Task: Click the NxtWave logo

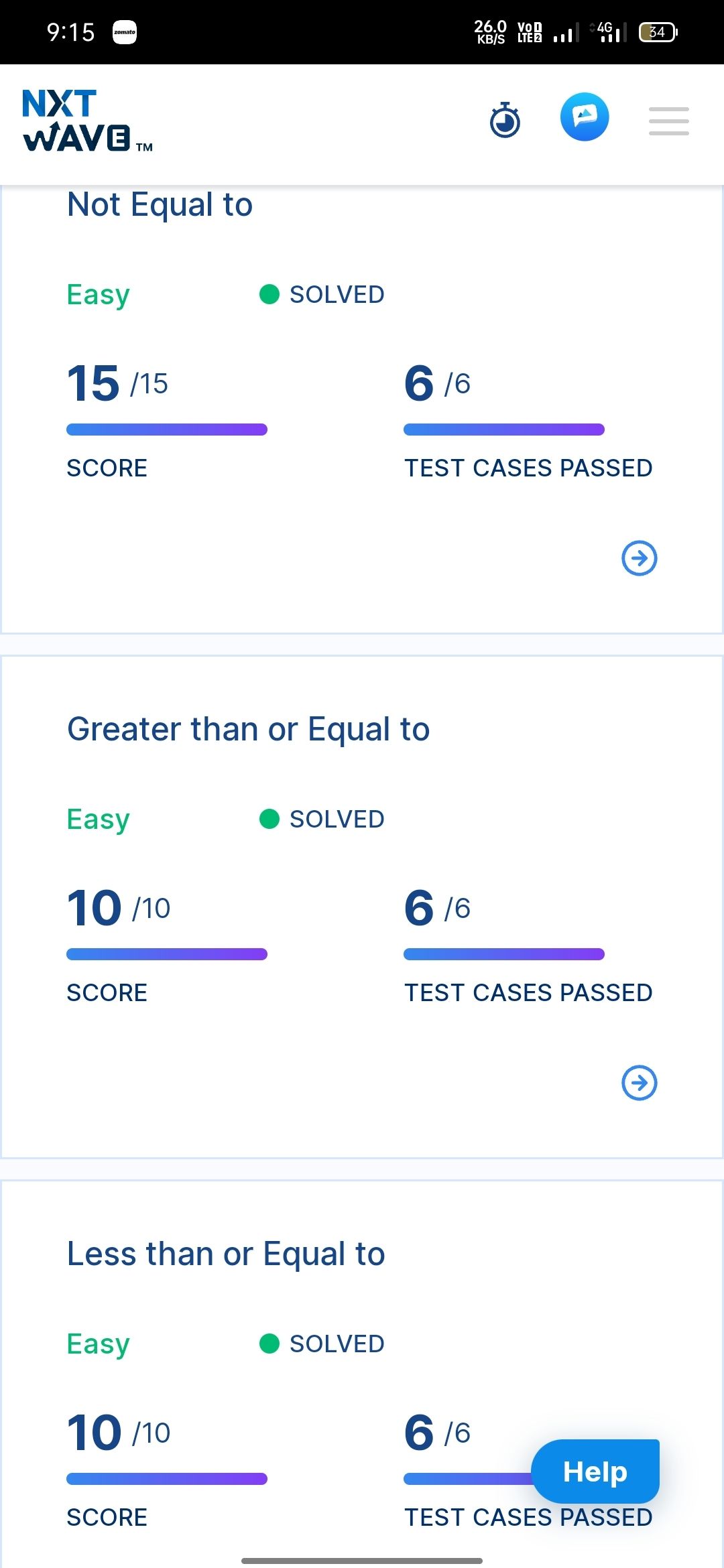Action: 88,121
